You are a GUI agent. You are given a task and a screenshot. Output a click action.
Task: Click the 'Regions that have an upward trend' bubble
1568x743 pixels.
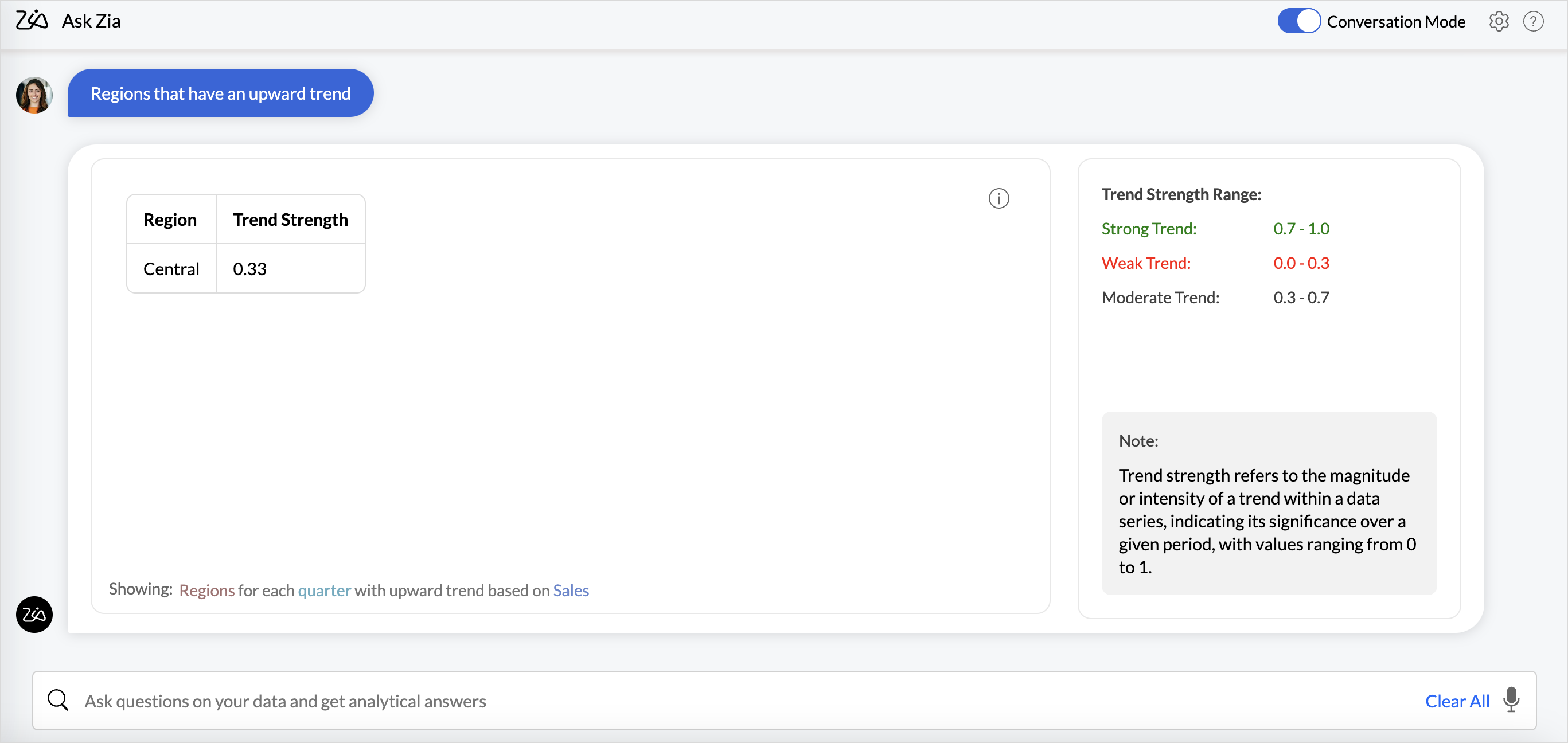pos(220,93)
